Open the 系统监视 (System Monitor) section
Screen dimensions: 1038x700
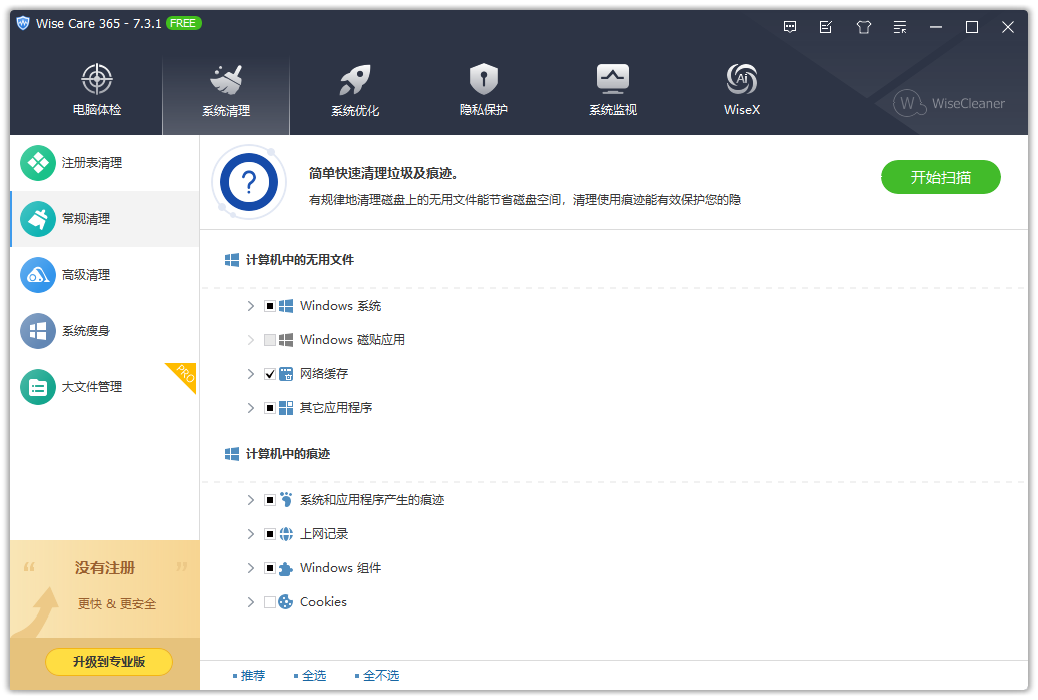[612, 88]
